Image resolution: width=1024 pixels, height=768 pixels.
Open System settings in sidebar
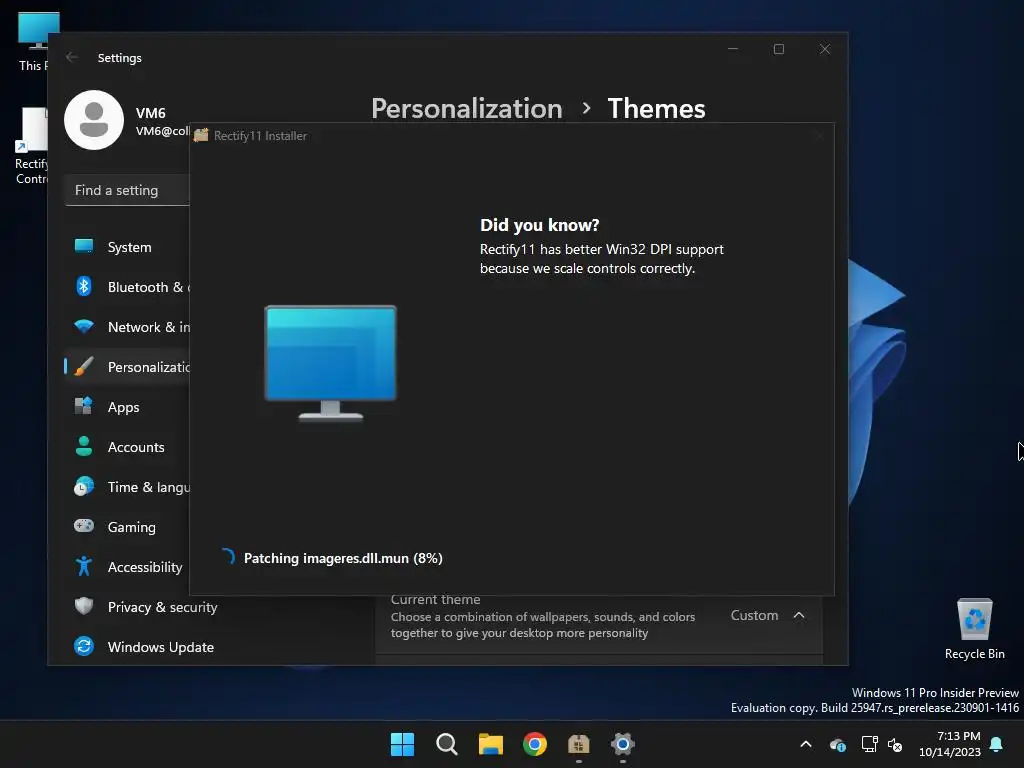pyautogui.click(x=129, y=248)
